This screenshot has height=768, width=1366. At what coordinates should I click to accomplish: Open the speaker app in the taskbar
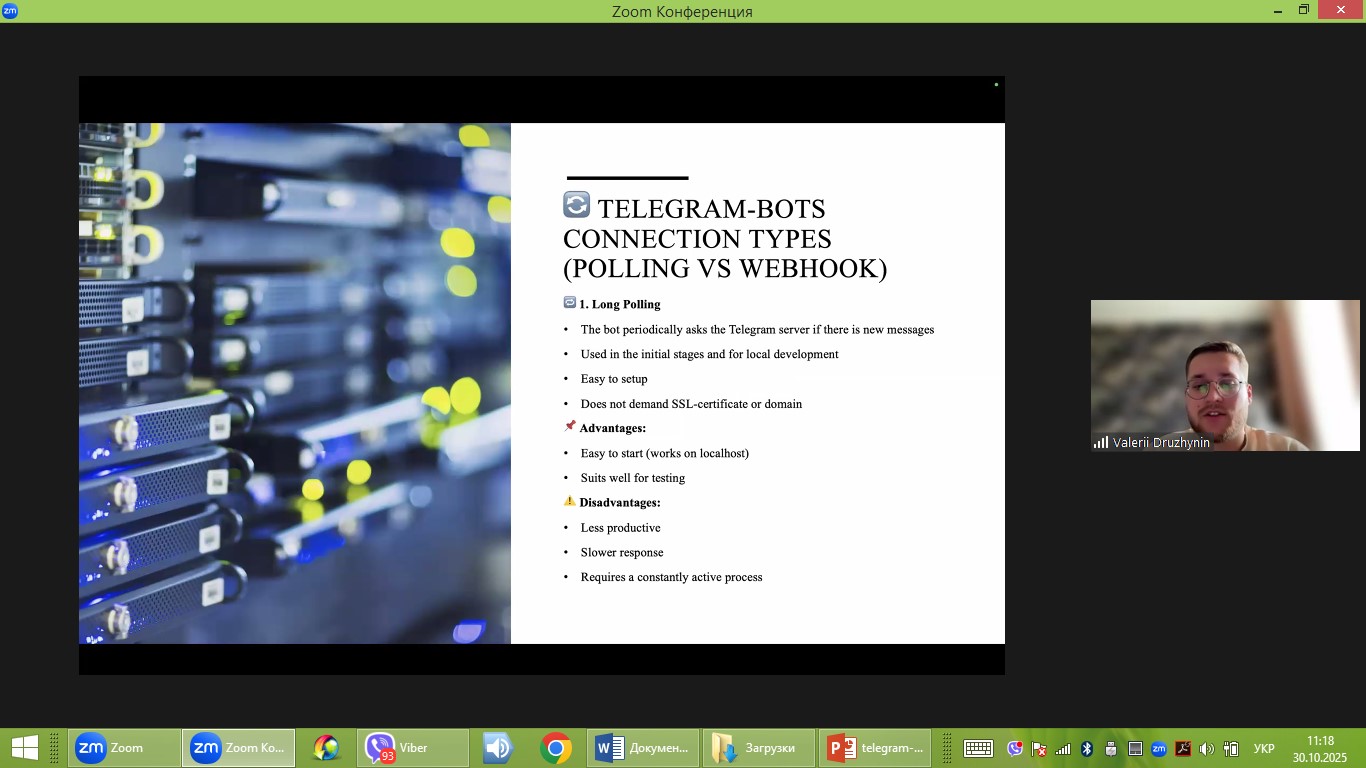(497, 748)
